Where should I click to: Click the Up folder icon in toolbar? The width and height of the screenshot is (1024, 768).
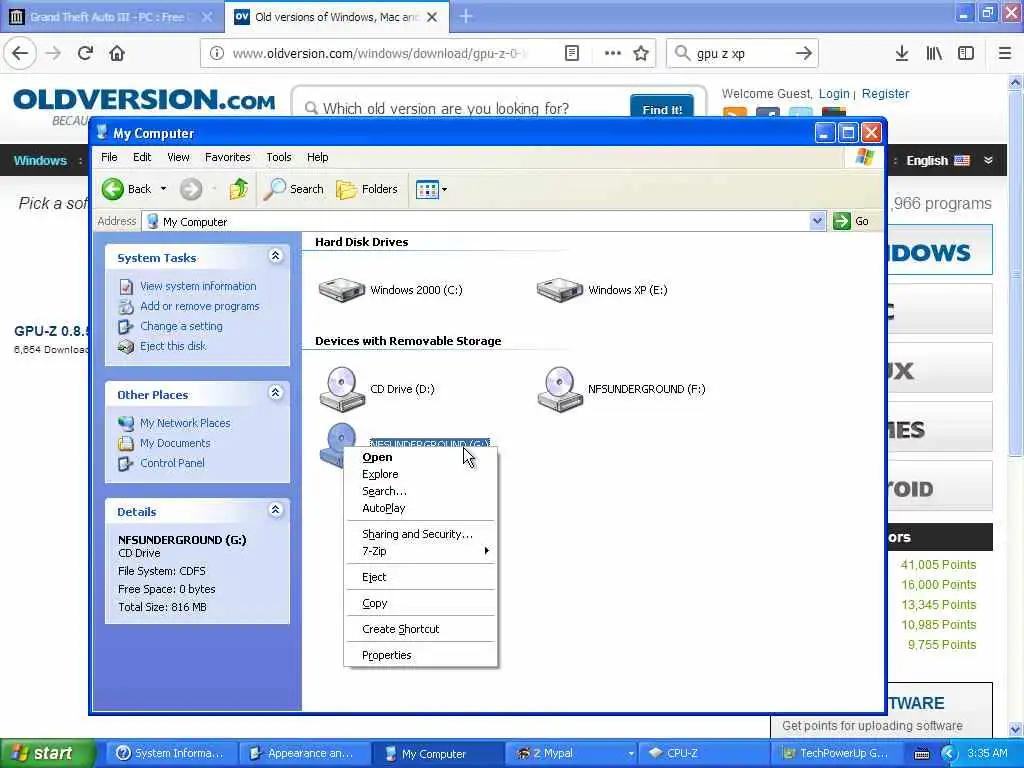click(238, 189)
